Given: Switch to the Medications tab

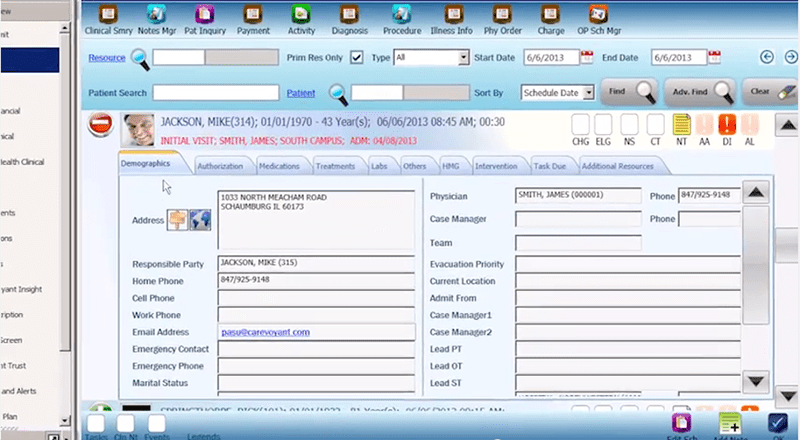Looking at the screenshot, I should pos(279,166).
